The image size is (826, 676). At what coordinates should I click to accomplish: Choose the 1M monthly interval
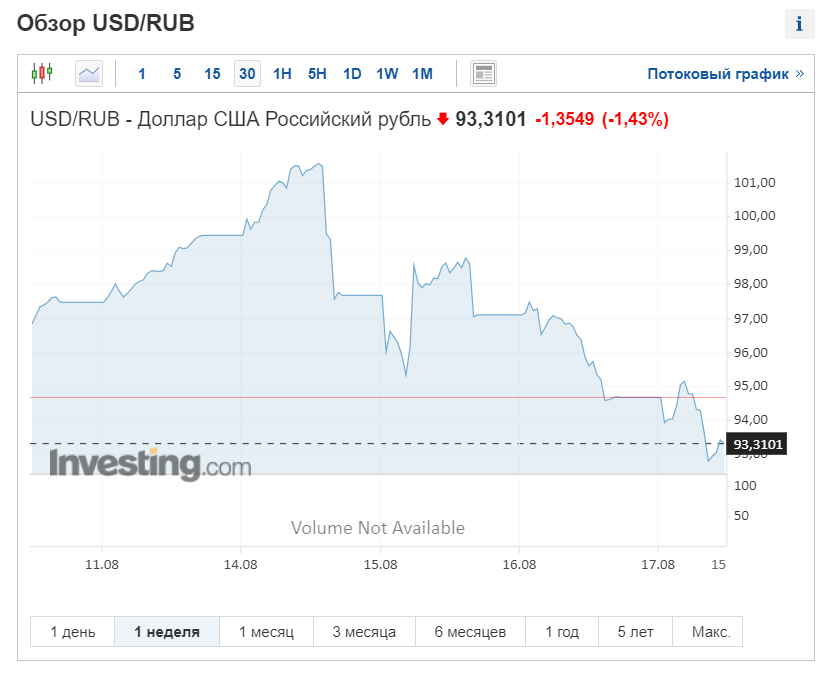pos(422,74)
